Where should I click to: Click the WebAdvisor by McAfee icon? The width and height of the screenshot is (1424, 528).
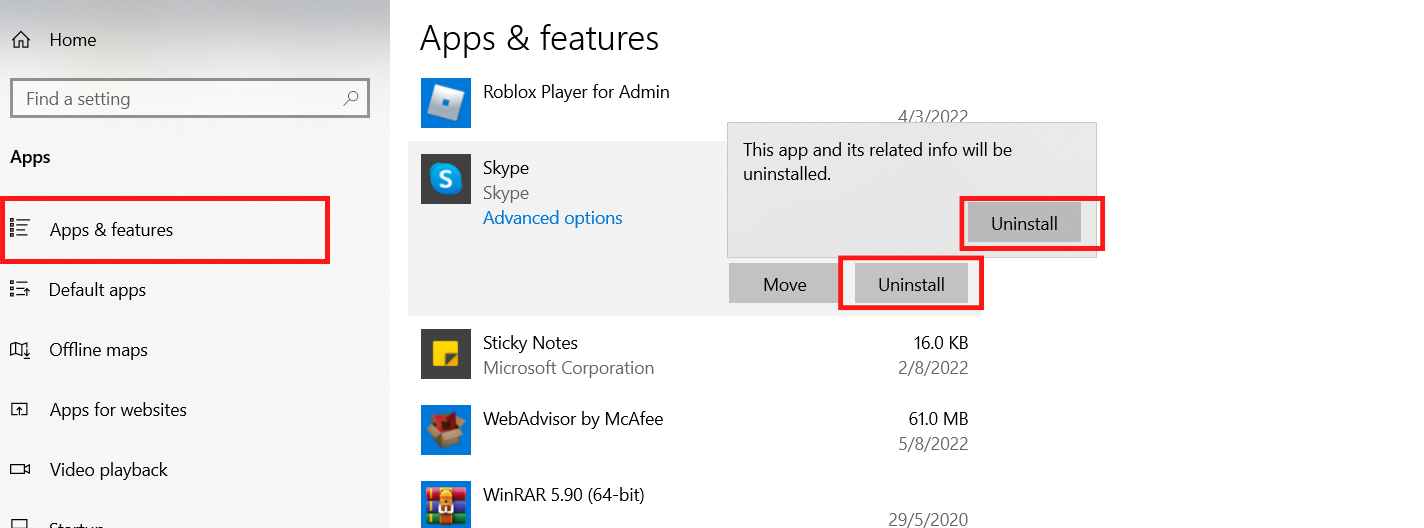tap(446, 430)
